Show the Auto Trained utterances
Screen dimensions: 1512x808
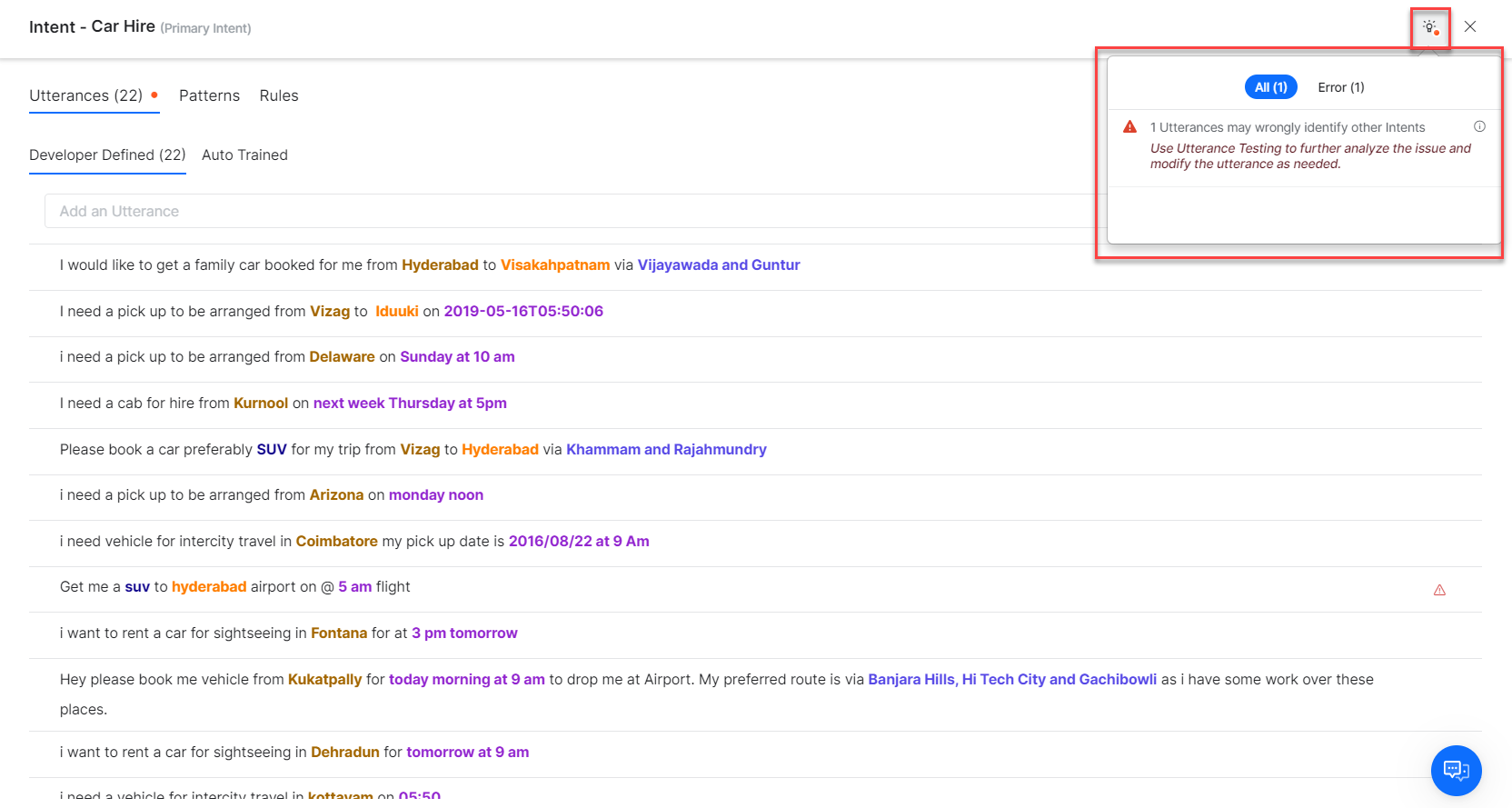coord(244,155)
